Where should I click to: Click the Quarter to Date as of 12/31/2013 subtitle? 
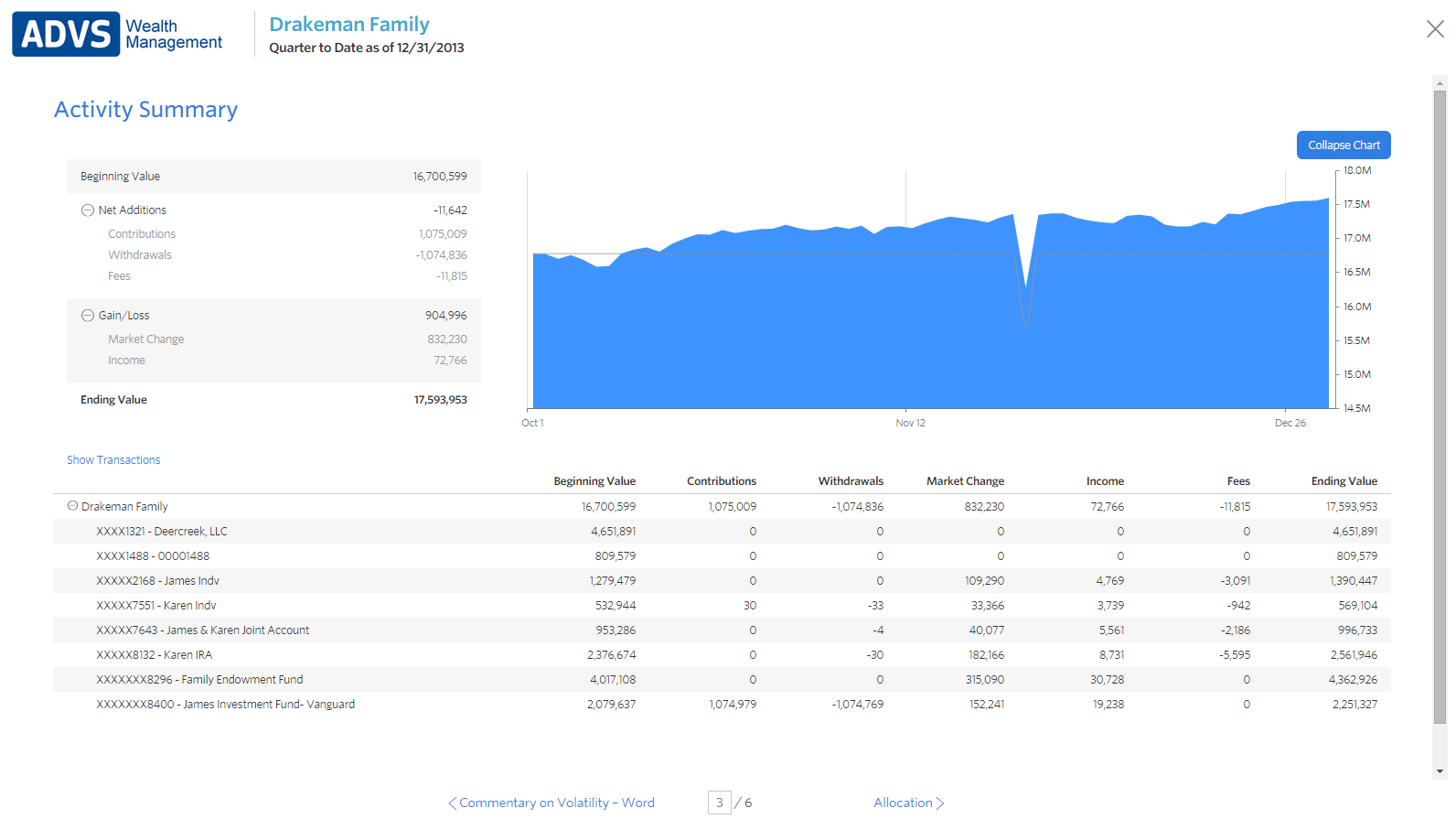(x=367, y=48)
